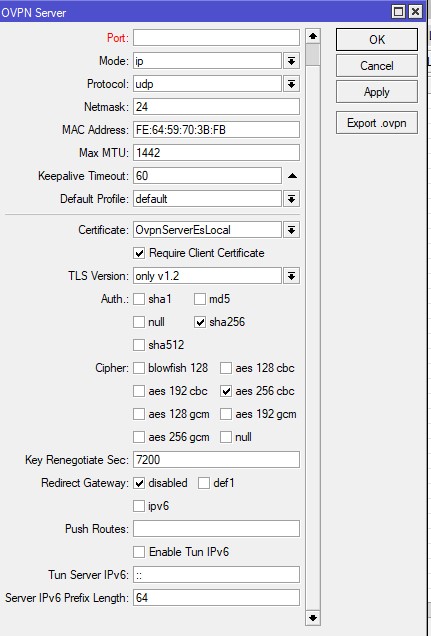Open the Default Profile dropdown
The image size is (431, 636).
point(291,199)
